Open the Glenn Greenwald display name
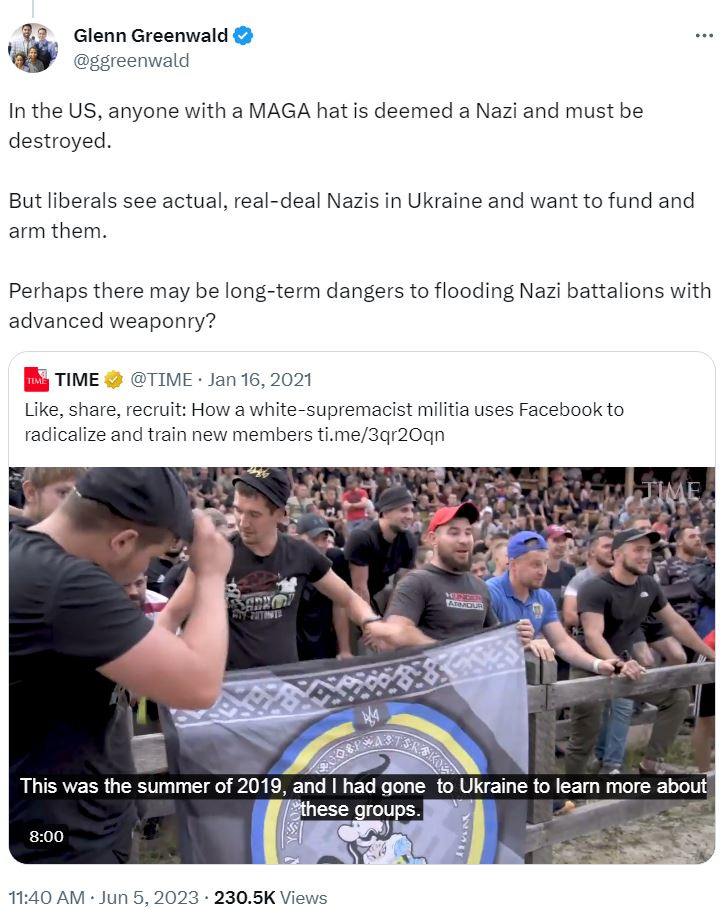This screenshot has width=724, height=909. pyautogui.click(x=151, y=36)
